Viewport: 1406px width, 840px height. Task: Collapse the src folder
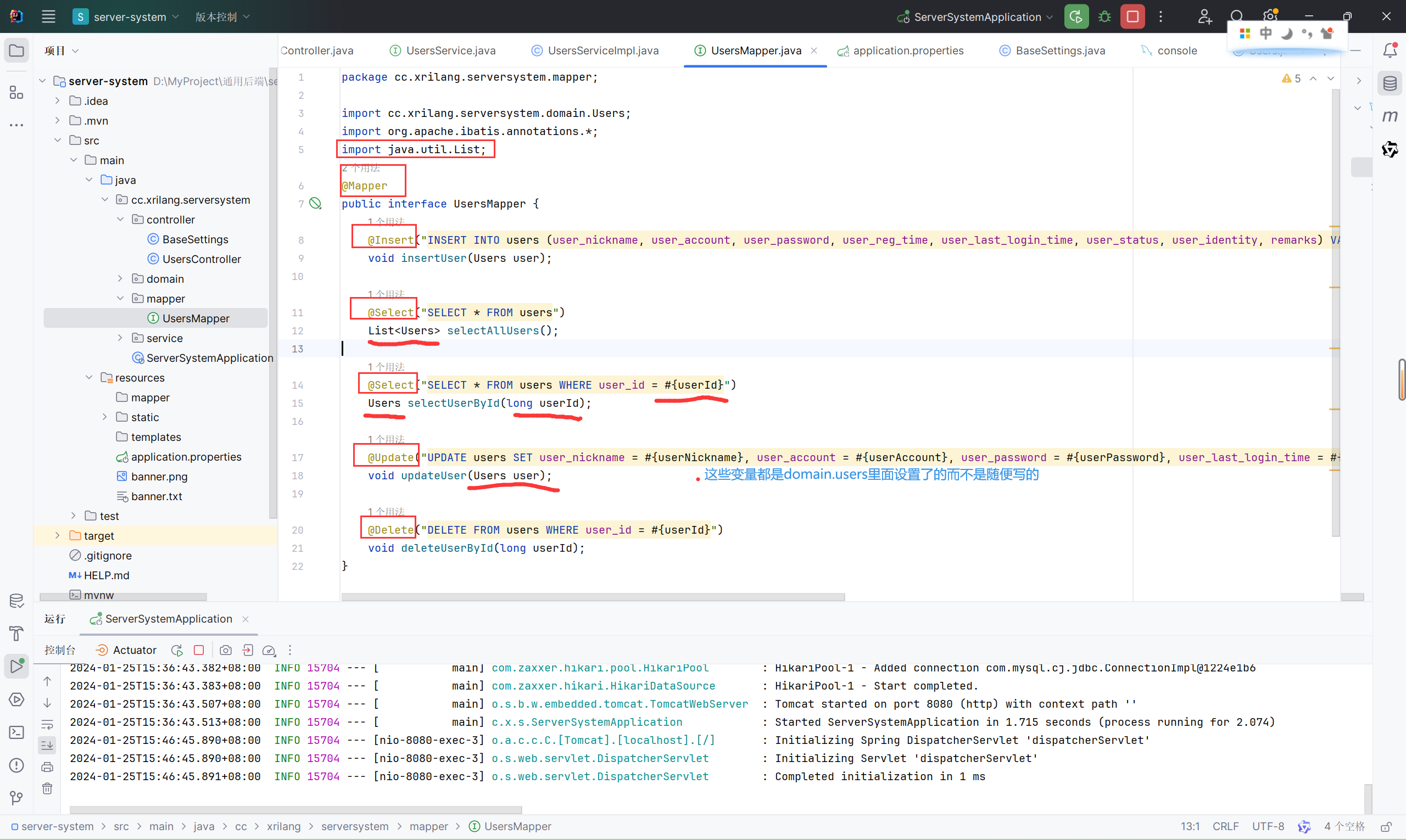57,140
